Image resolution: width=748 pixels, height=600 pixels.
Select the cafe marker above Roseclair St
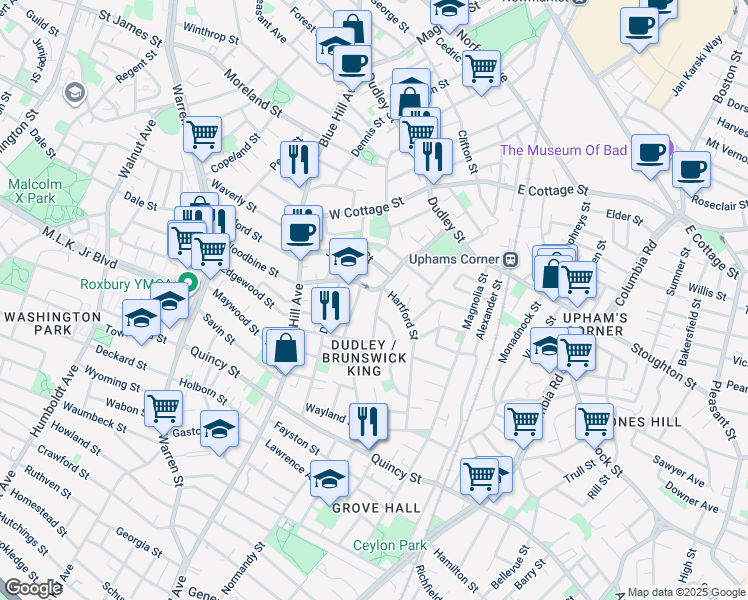(x=690, y=168)
